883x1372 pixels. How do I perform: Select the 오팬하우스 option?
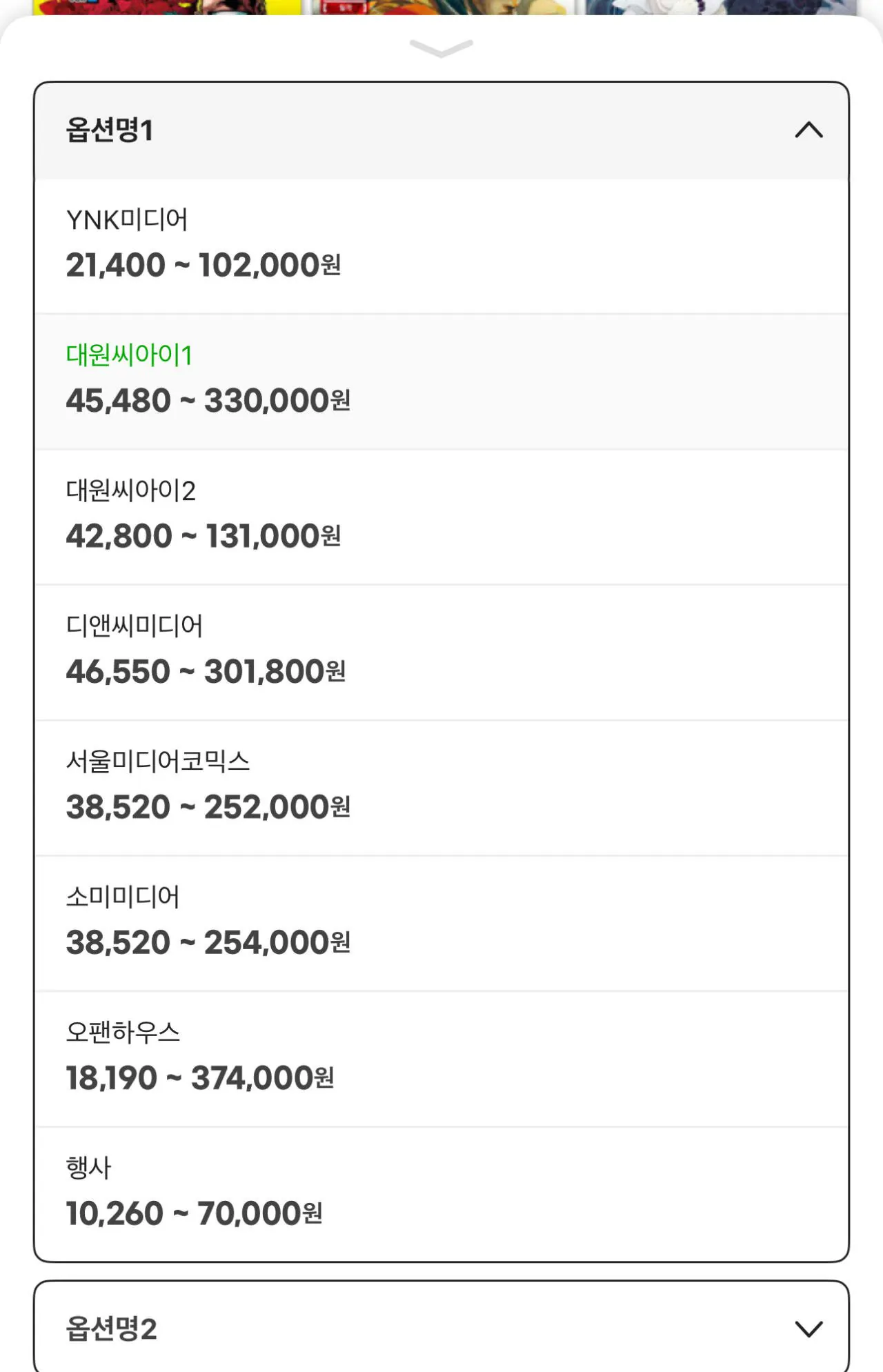coord(123,1032)
